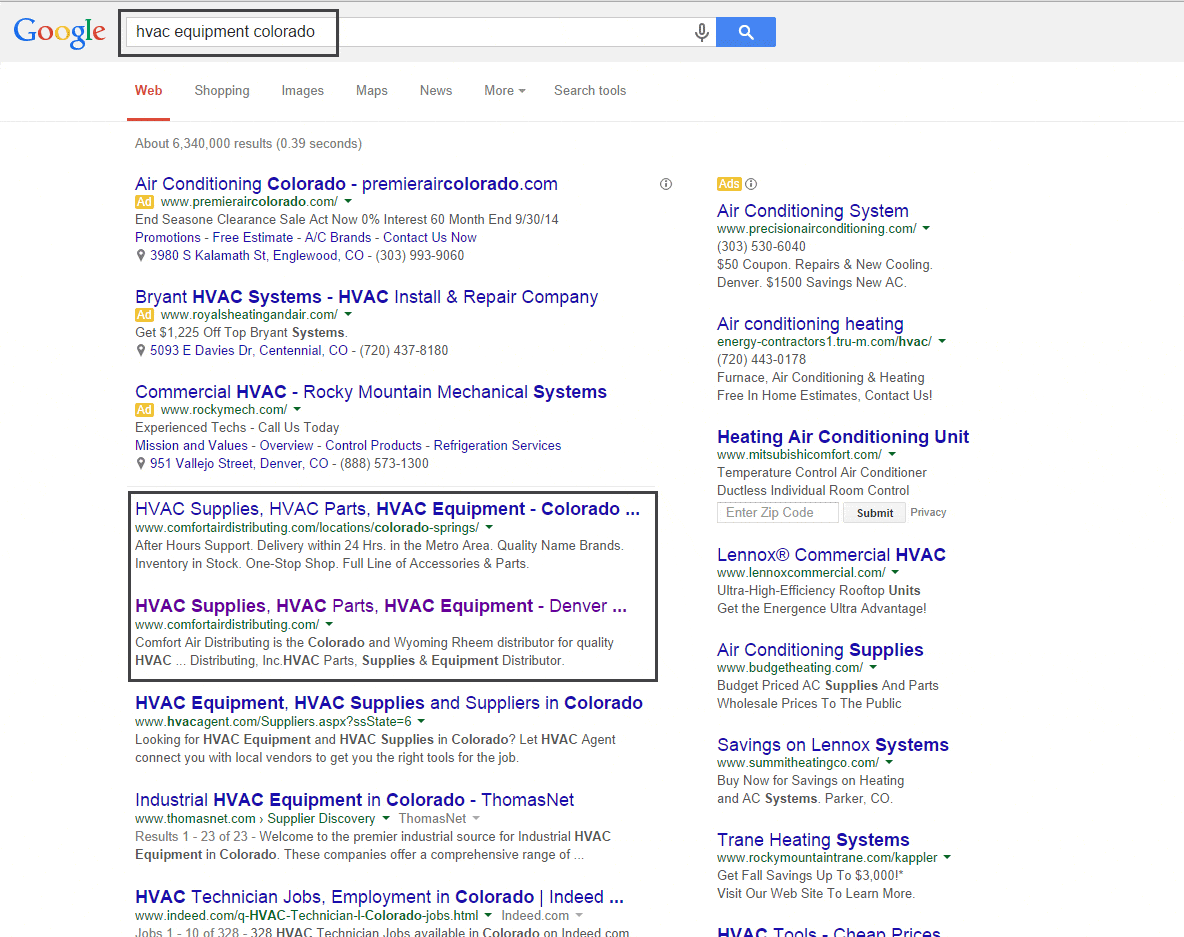This screenshot has width=1184, height=937.
Task: Click Submit button for zip code
Action: [x=874, y=513]
